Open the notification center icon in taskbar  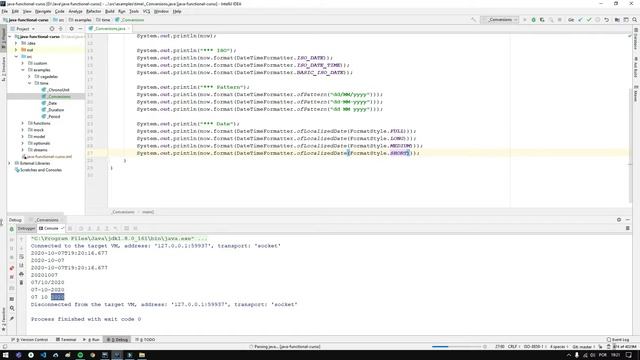[x=629, y=355]
